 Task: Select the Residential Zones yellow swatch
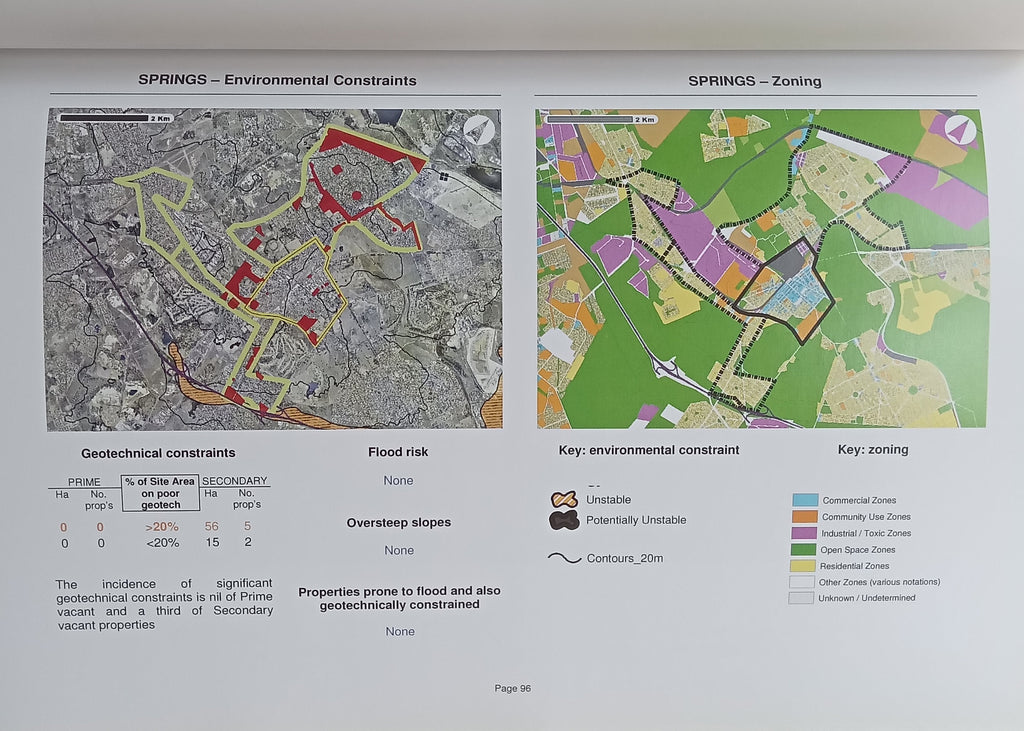tap(804, 566)
